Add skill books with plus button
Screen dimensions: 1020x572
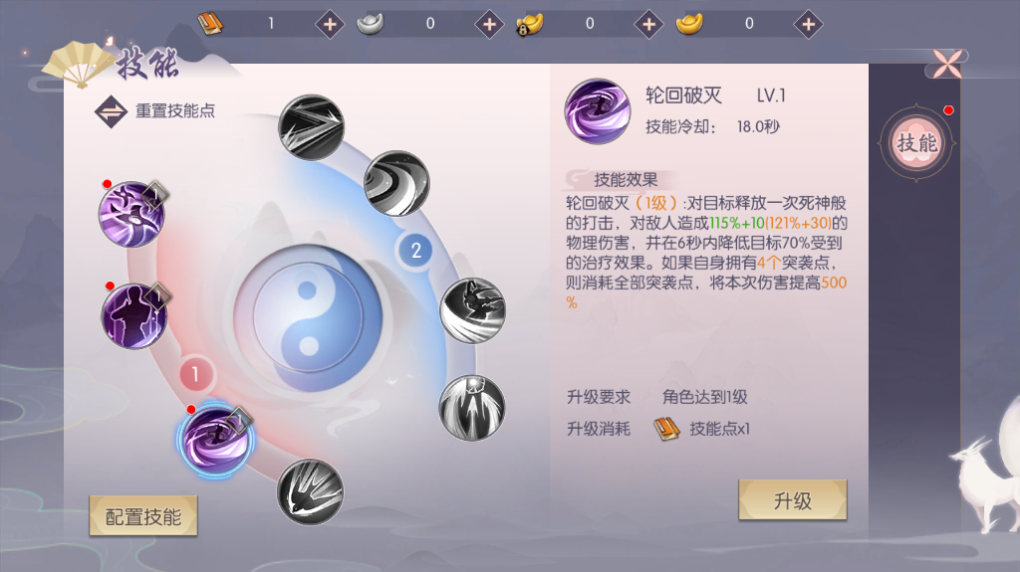[x=330, y=25]
